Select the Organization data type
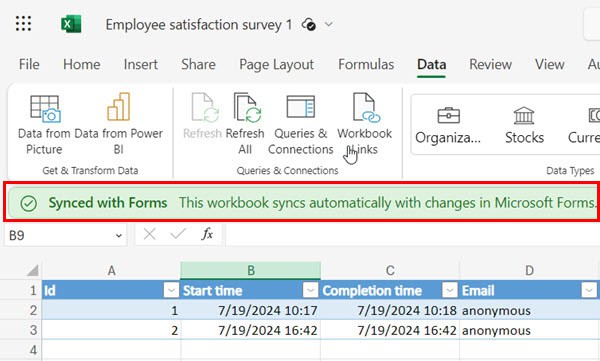 click(x=448, y=125)
